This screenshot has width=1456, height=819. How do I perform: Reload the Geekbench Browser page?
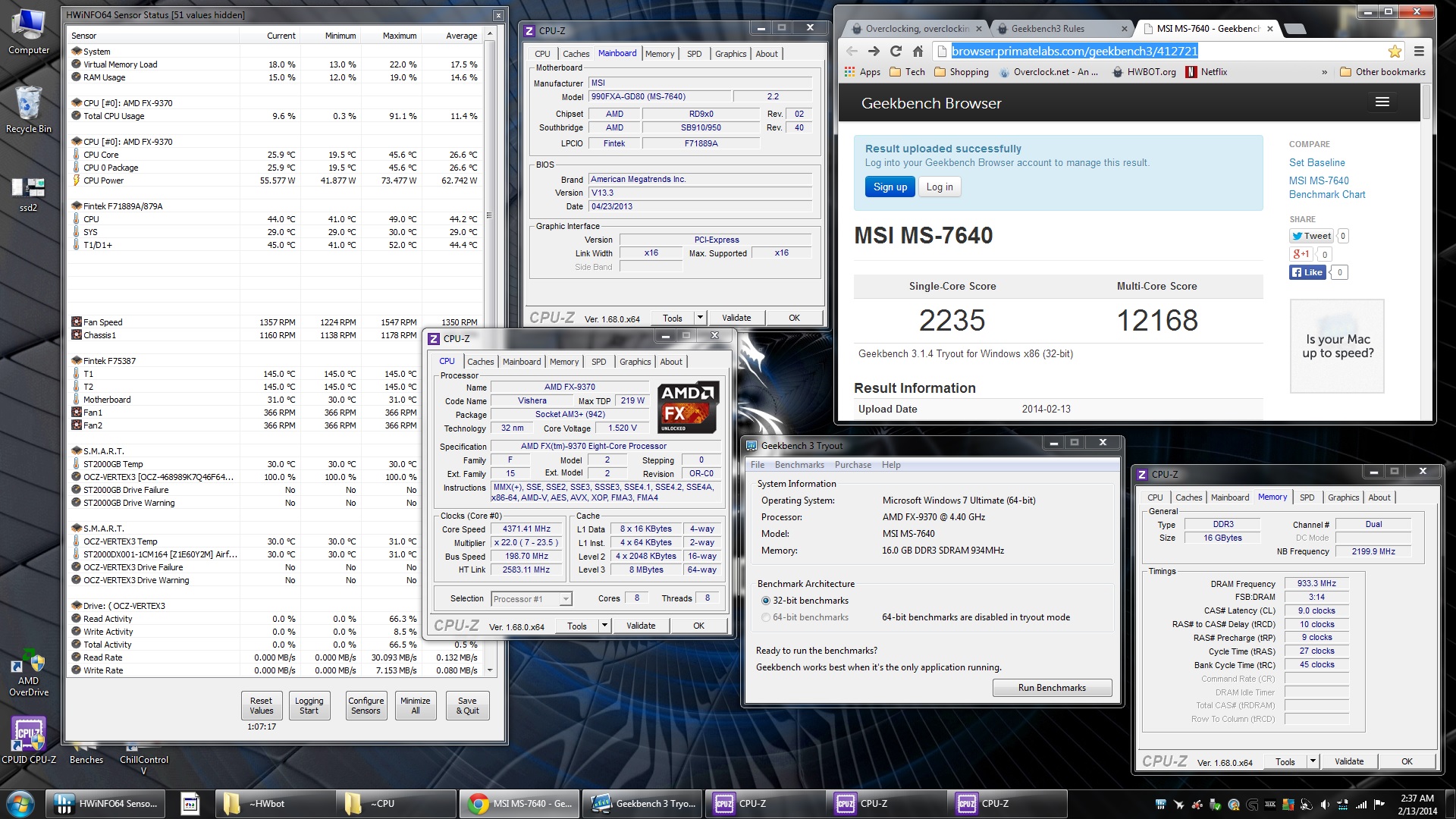[x=896, y=51]
